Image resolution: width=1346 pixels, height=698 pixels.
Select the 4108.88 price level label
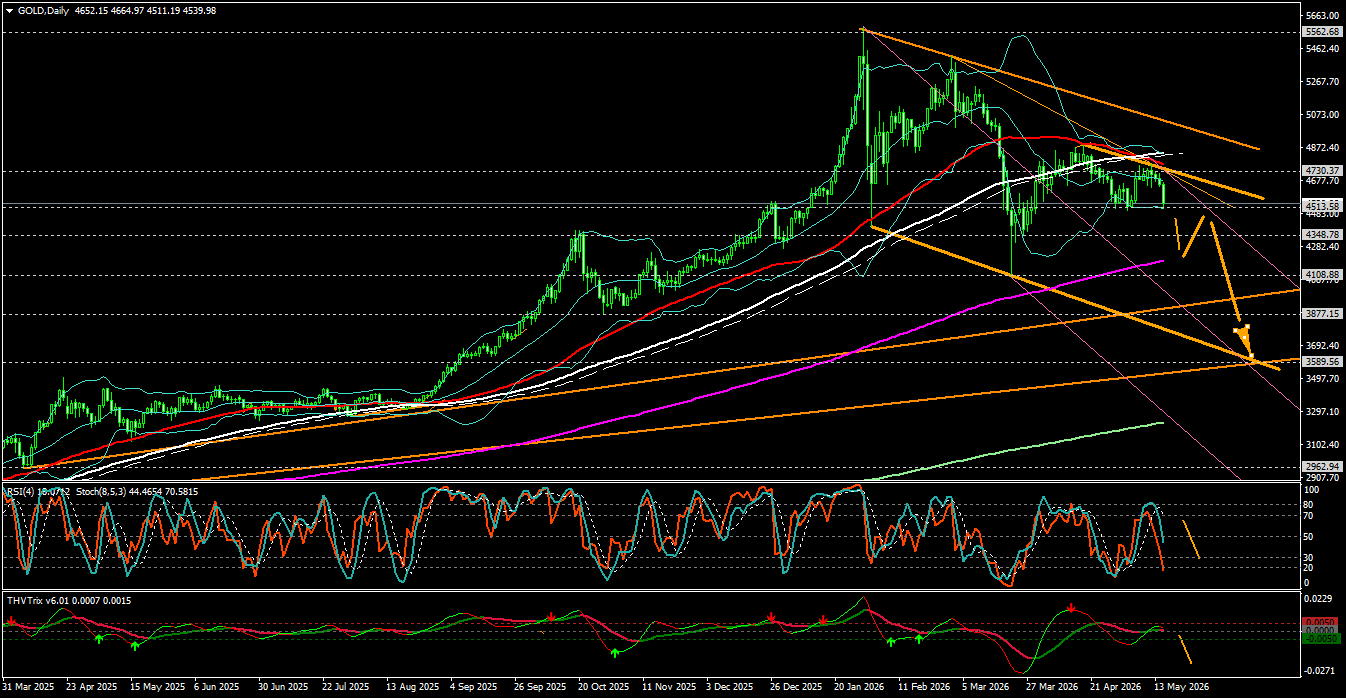pyautogui.click(x=1323, y=275)
